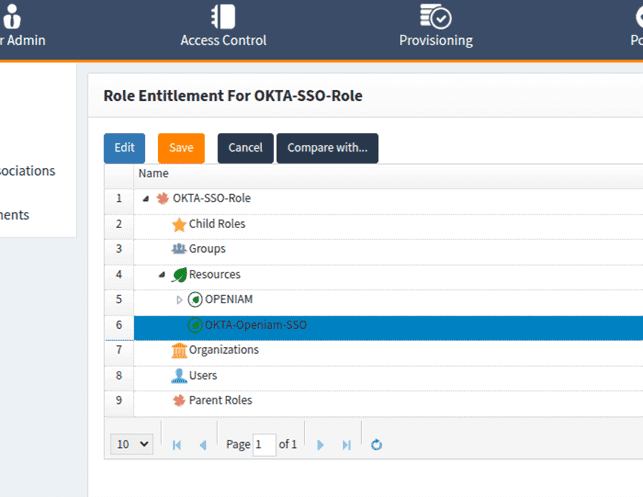Expand the OPENIAM resource node
Image resolution: width=643 pixels, height=497 pixels.
(179, 300)
